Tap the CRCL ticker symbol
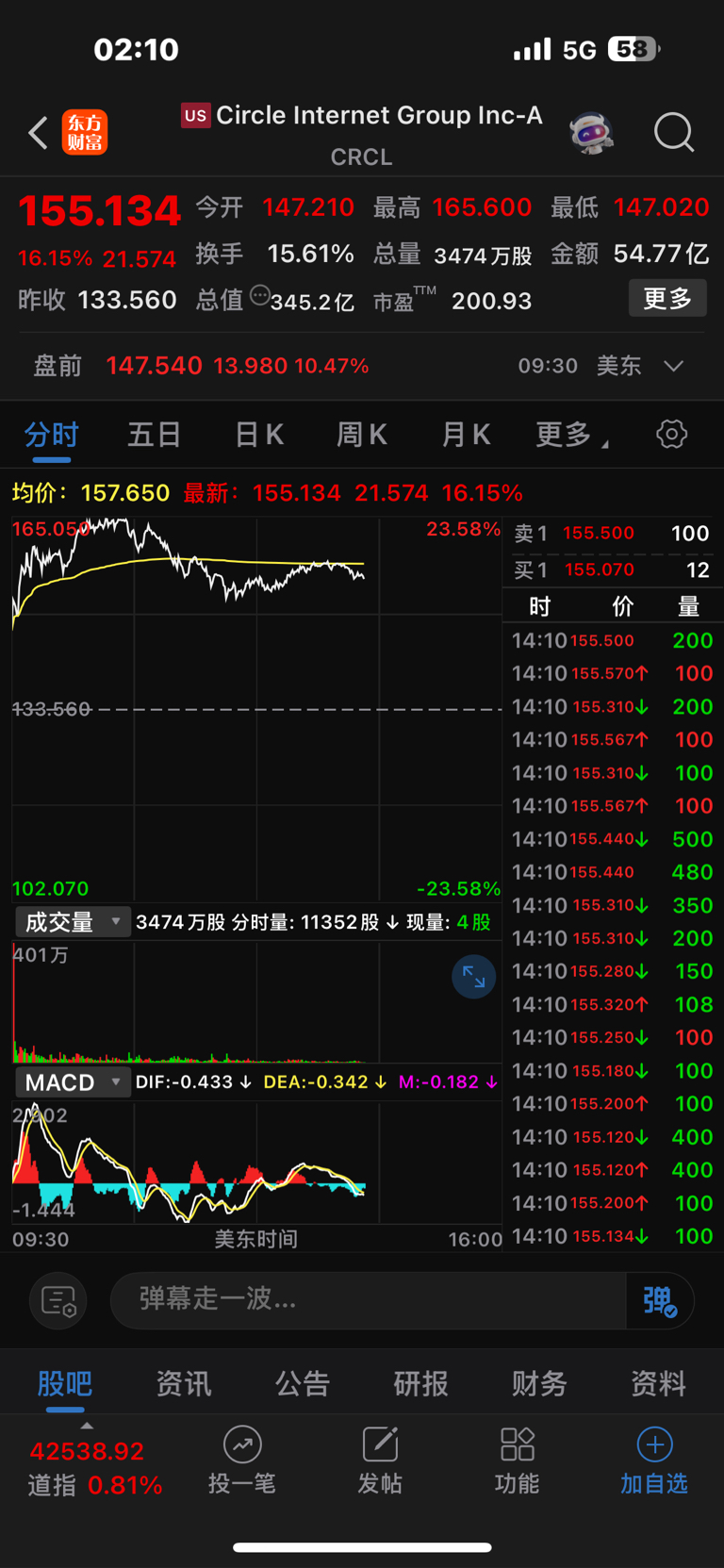The image size is (724, 1568). click(x=361, y=157)
